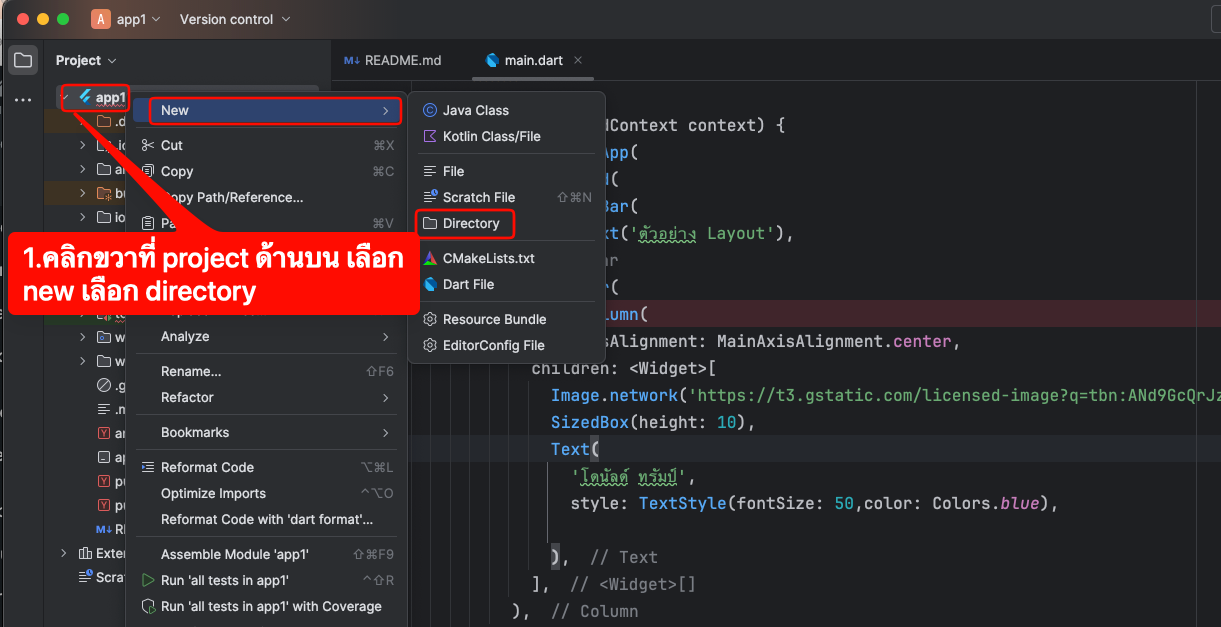Click the app1 project badge icon

101,19
